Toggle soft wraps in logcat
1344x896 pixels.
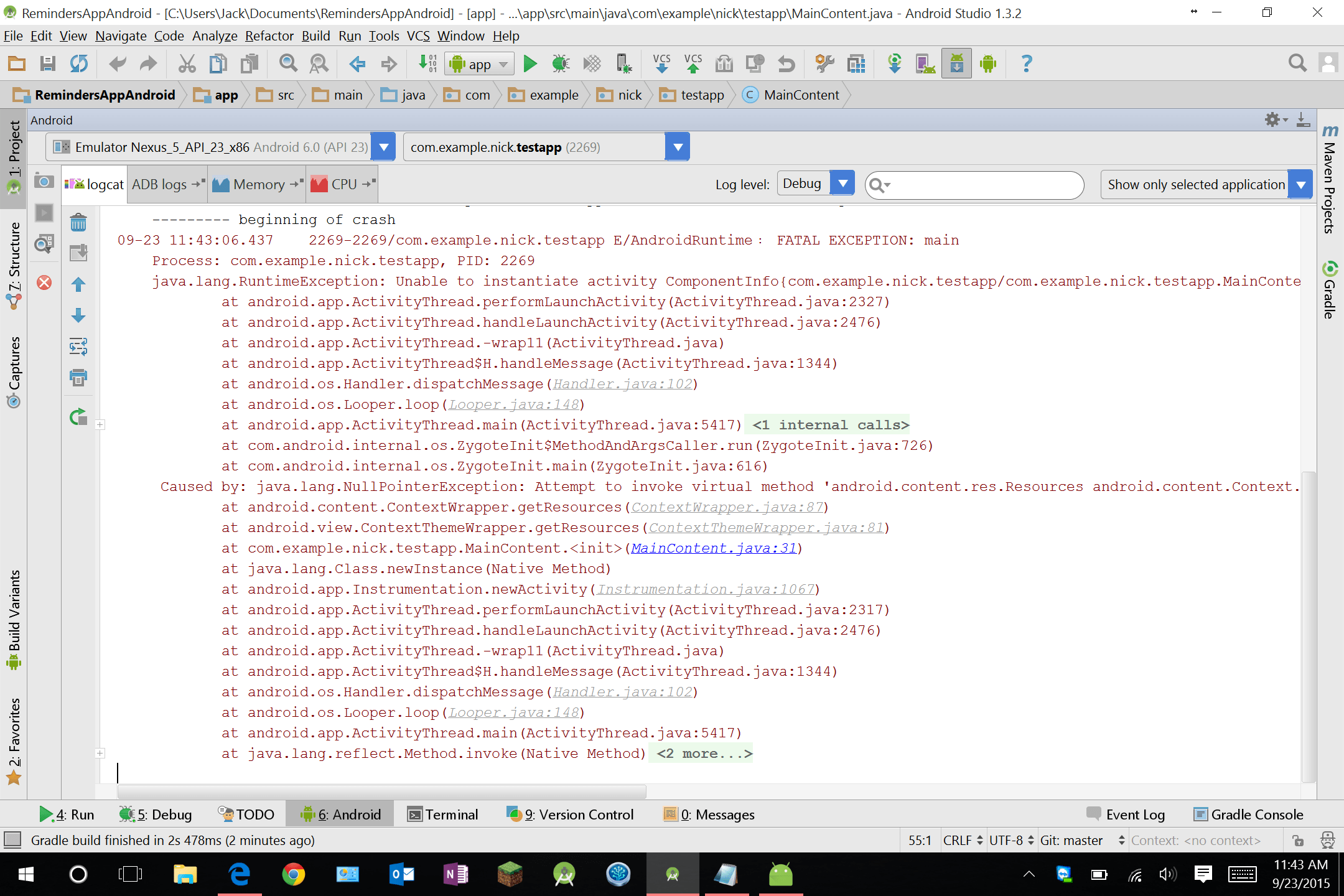coord(78,346)
